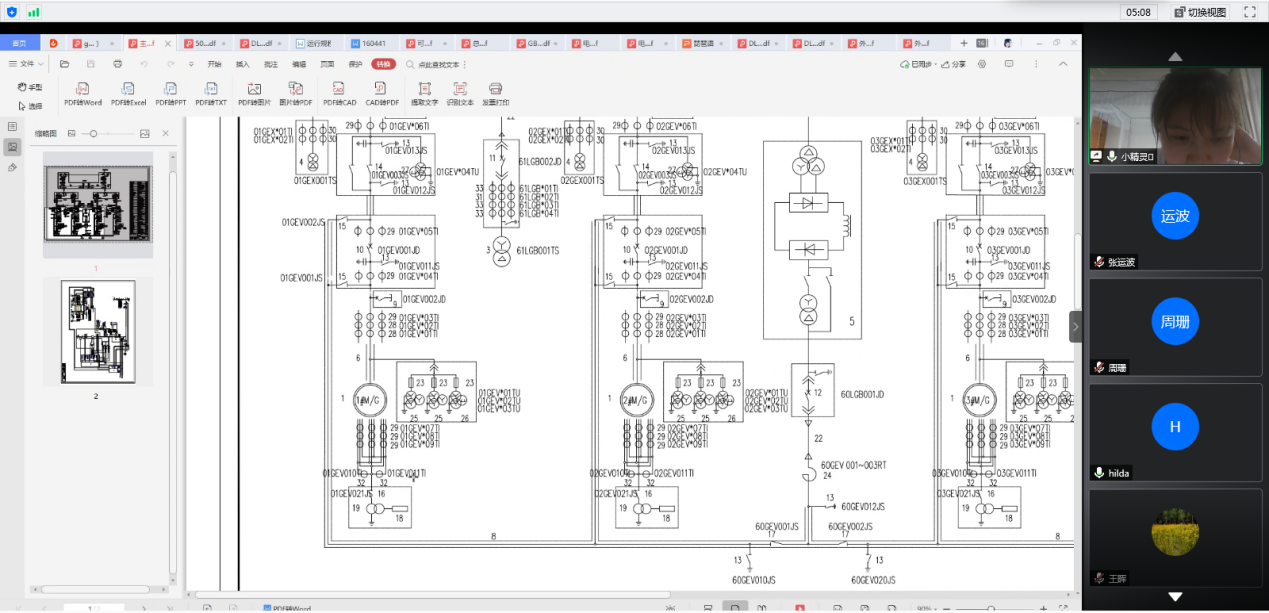Viewport: 1269px width, 613px height.
Task: Collapse the ribbon with the chevron arrow
Action: pos(1063,64)
